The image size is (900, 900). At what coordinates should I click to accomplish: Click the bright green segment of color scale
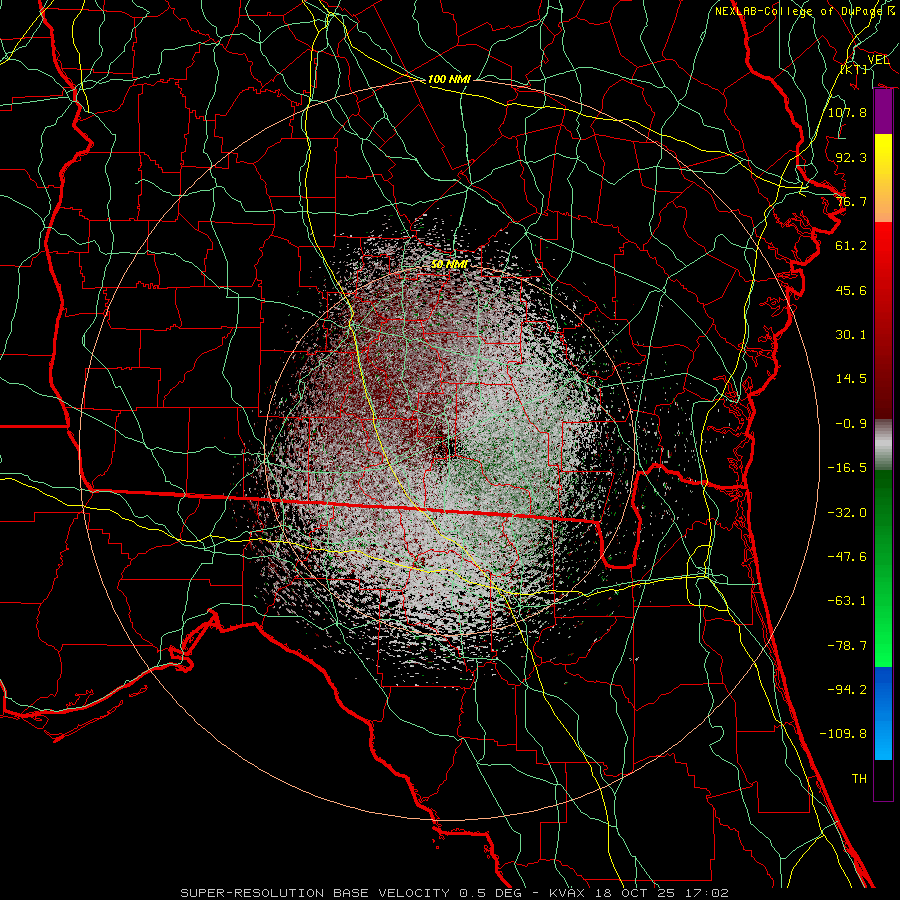(x=883, y=568)
